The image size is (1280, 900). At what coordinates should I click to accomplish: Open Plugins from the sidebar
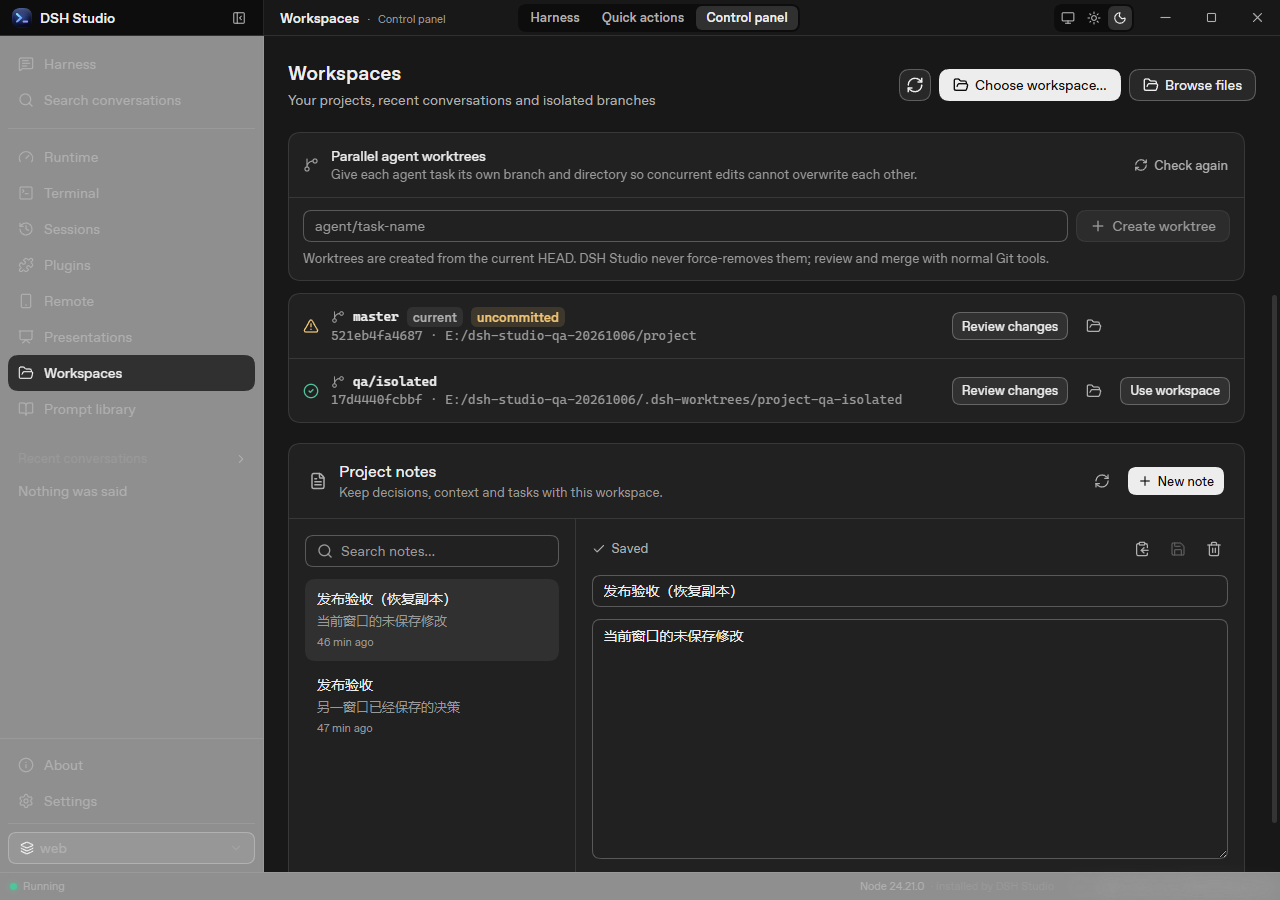(131, 265)
